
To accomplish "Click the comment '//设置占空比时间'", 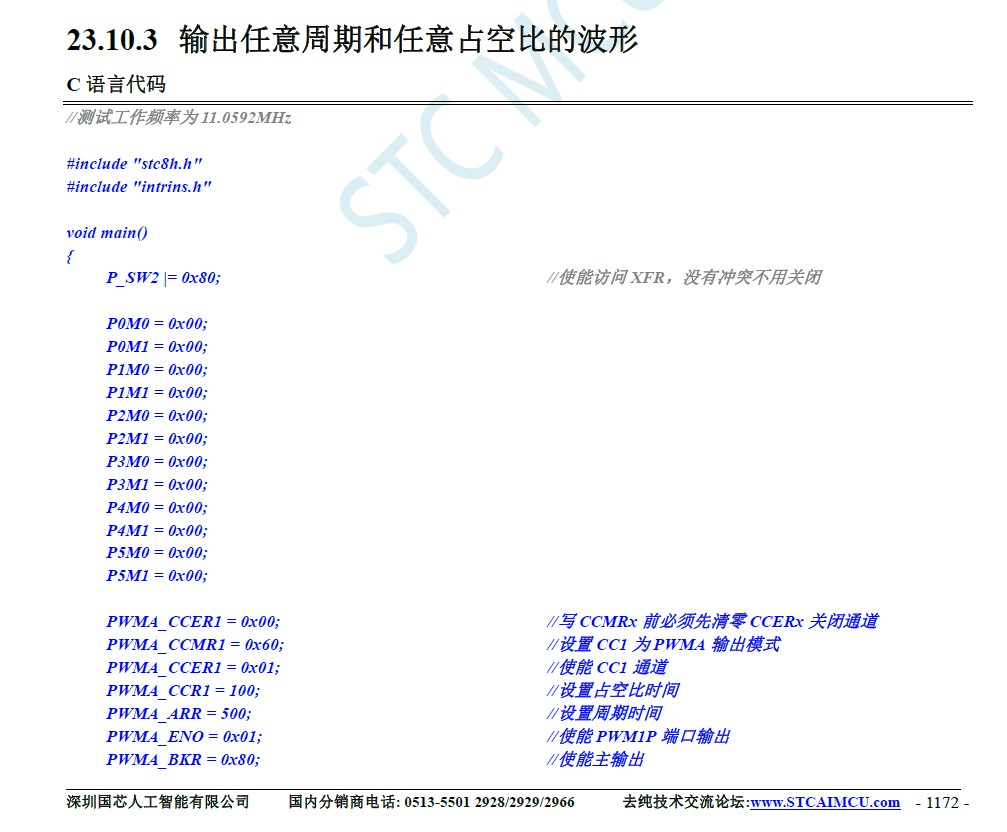I will pyautogui.click(x=613, y=691).
